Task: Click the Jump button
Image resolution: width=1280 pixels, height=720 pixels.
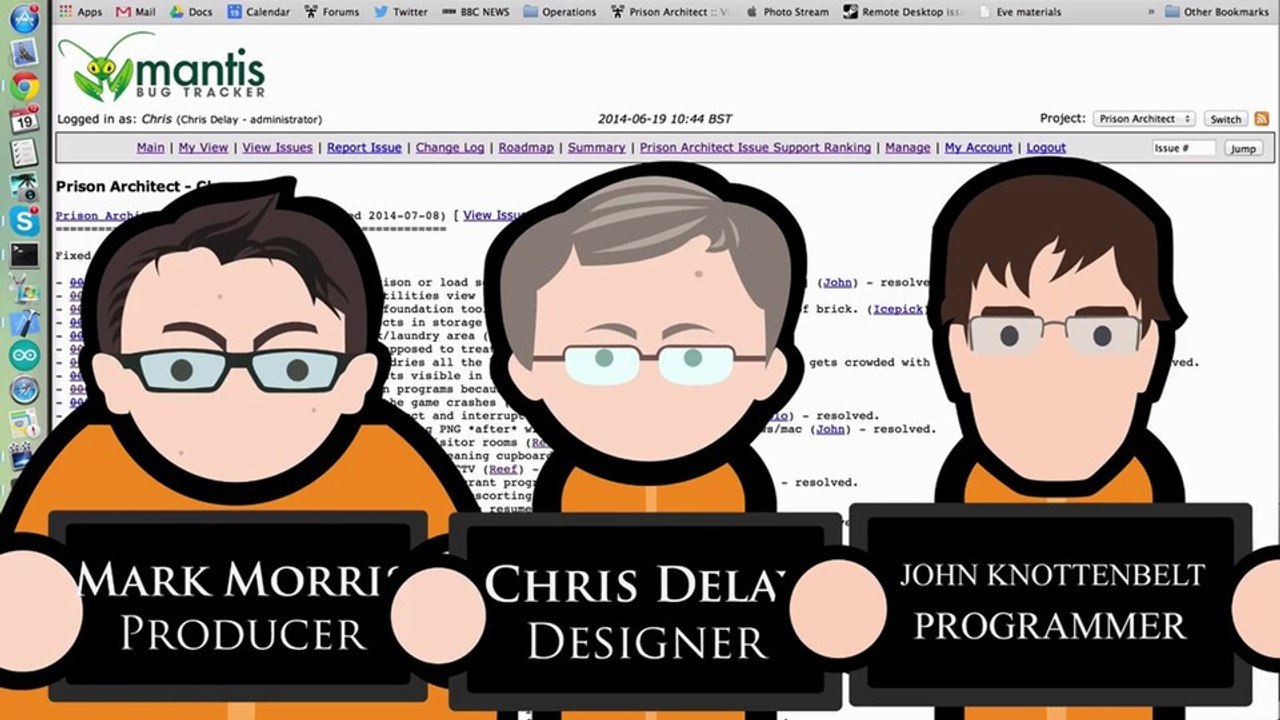Action: [1243, 148]
